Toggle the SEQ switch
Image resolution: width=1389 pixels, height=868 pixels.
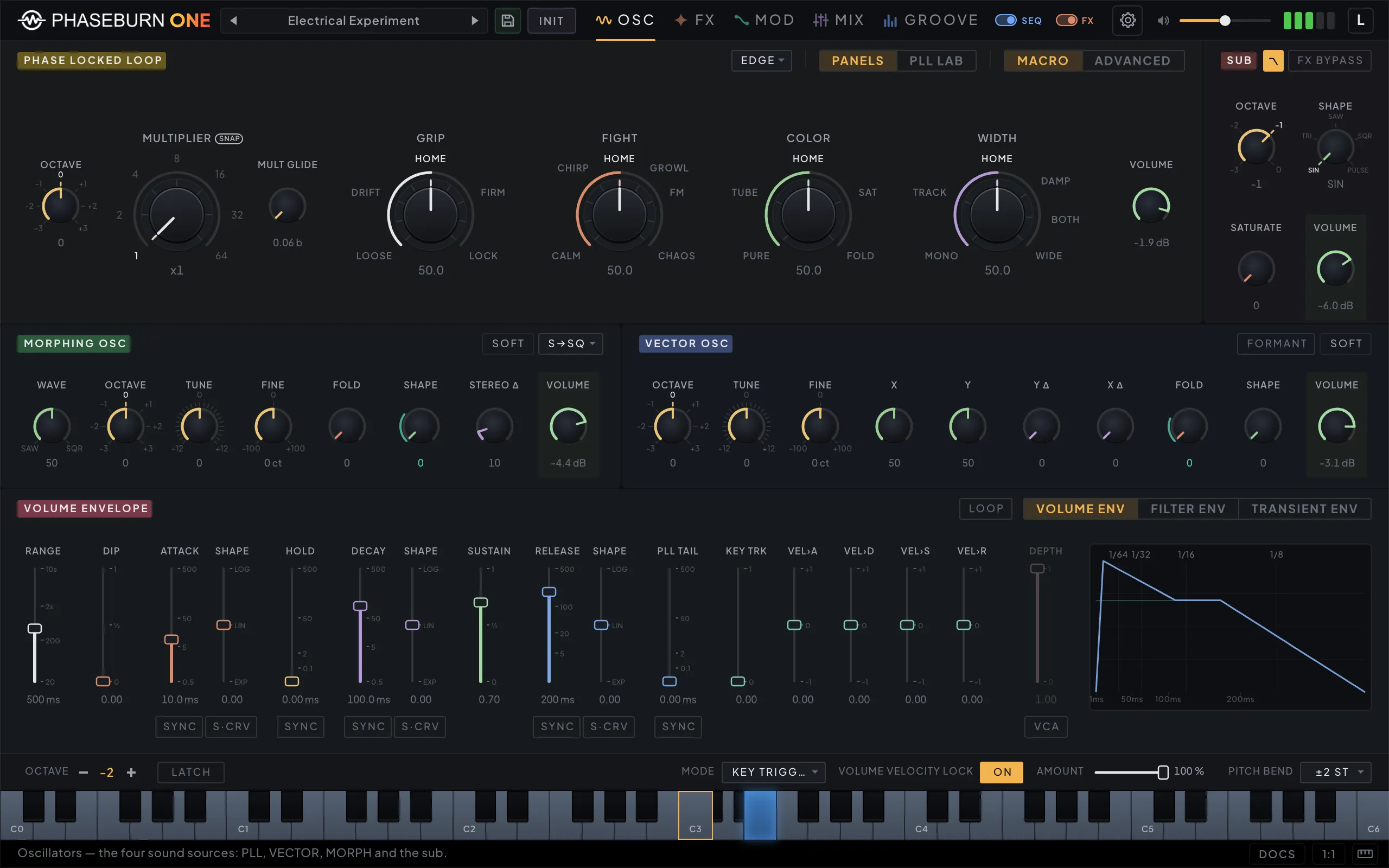pos(1005,21)
